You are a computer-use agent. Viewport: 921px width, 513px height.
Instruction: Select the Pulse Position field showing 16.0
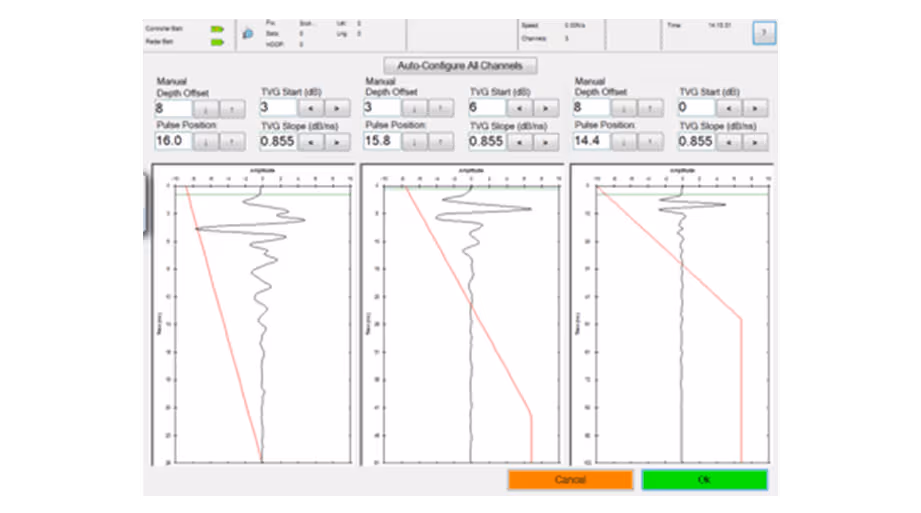click(x=173, y=141)
